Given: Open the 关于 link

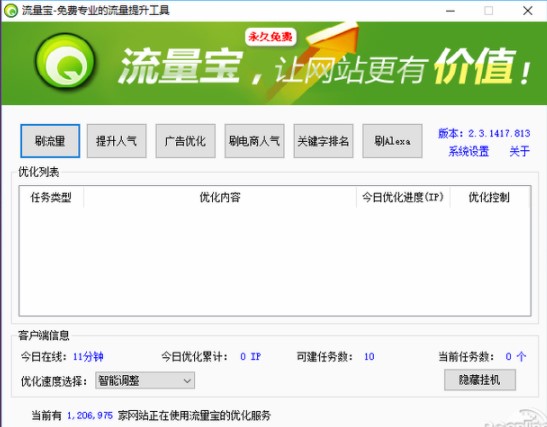Looking at the screenshot, I should (x=519, y=151).
